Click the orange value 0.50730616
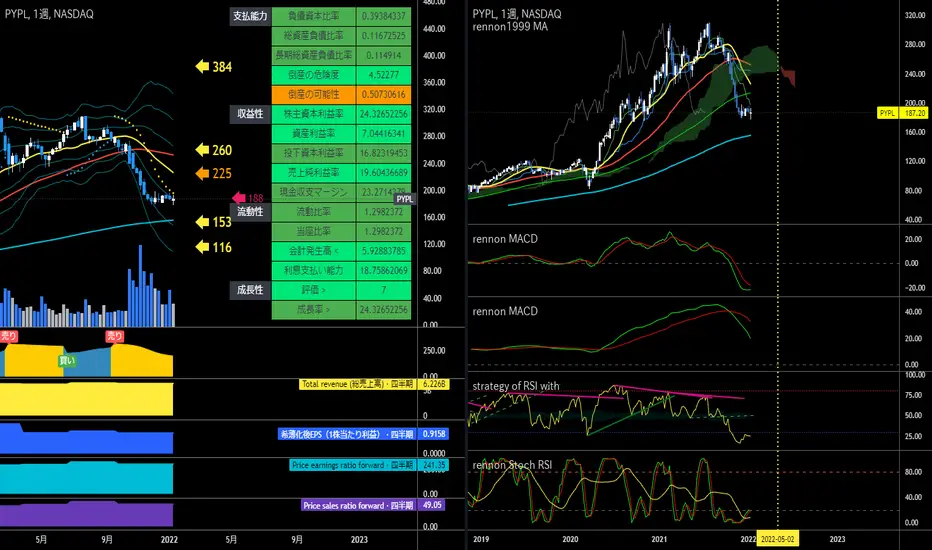Viewport: 932px width, 550px height. click(x=384, y=95)
